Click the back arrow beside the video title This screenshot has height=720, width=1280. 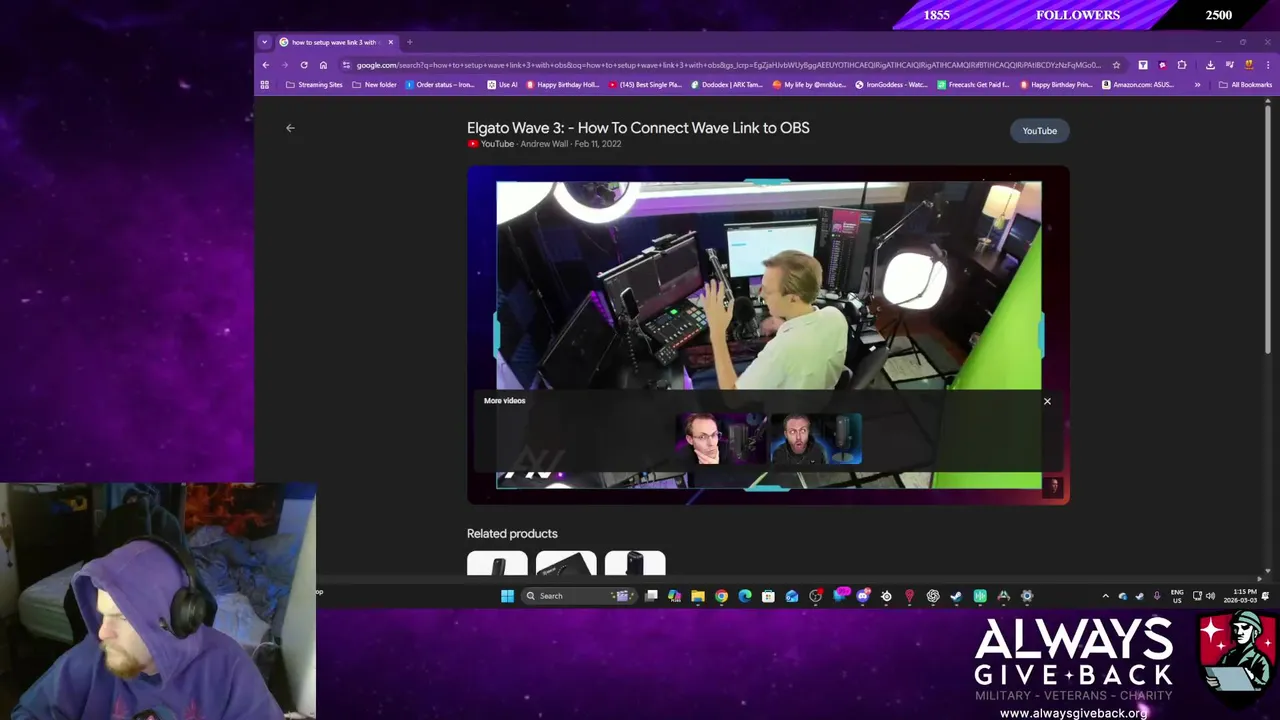(290, 128)
